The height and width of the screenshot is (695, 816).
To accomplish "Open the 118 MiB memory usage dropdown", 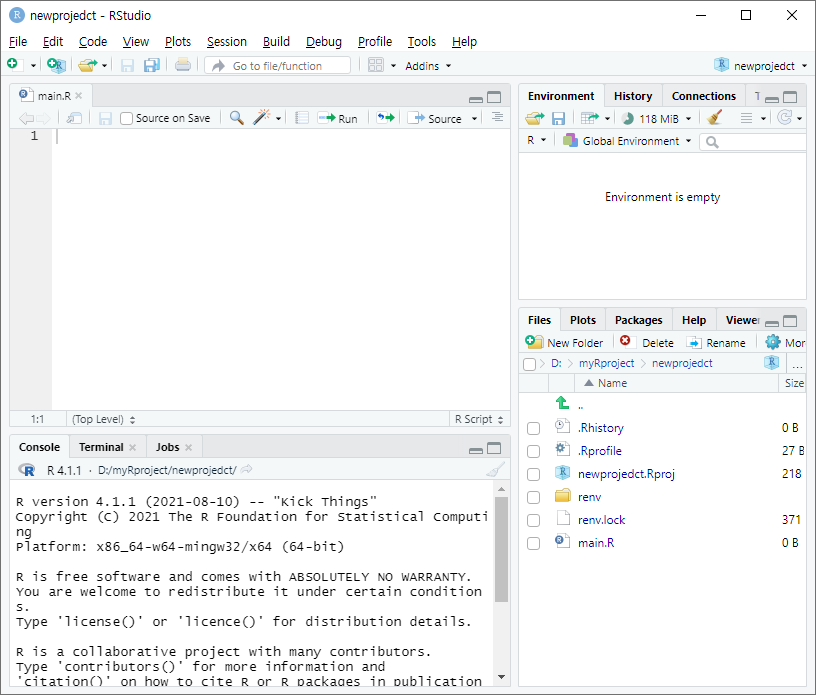I will [657, 119].
